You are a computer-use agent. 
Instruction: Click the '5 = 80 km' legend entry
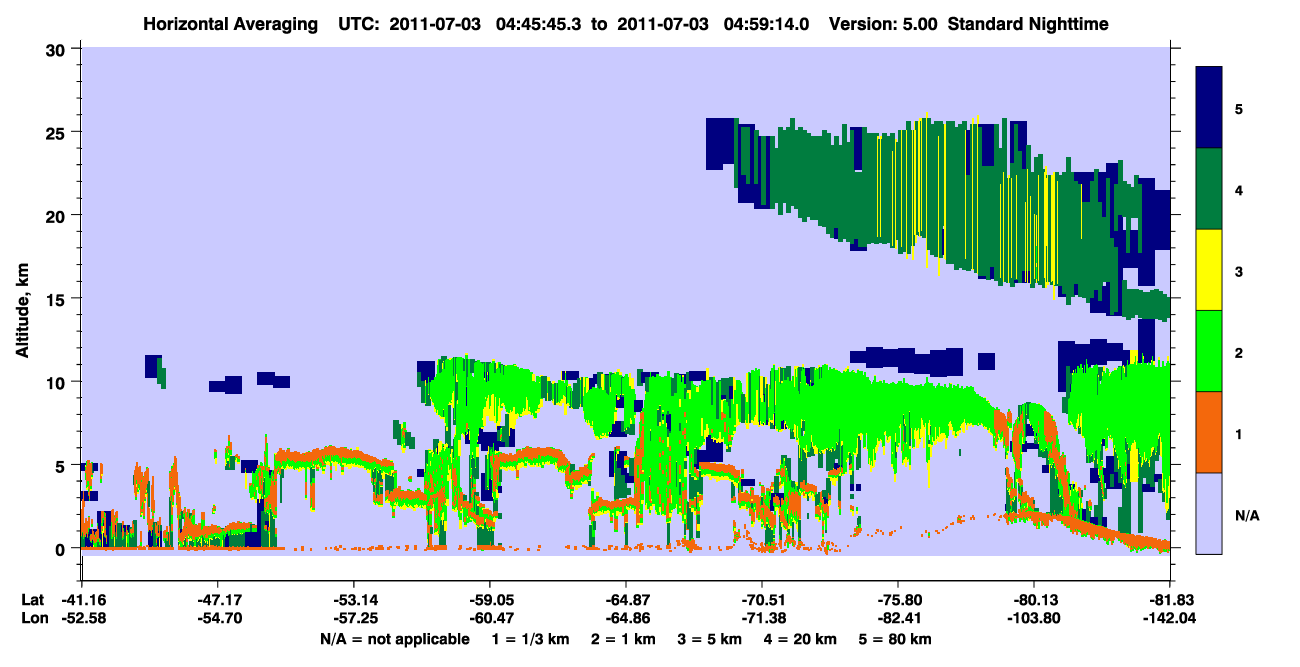coord(897,638)
